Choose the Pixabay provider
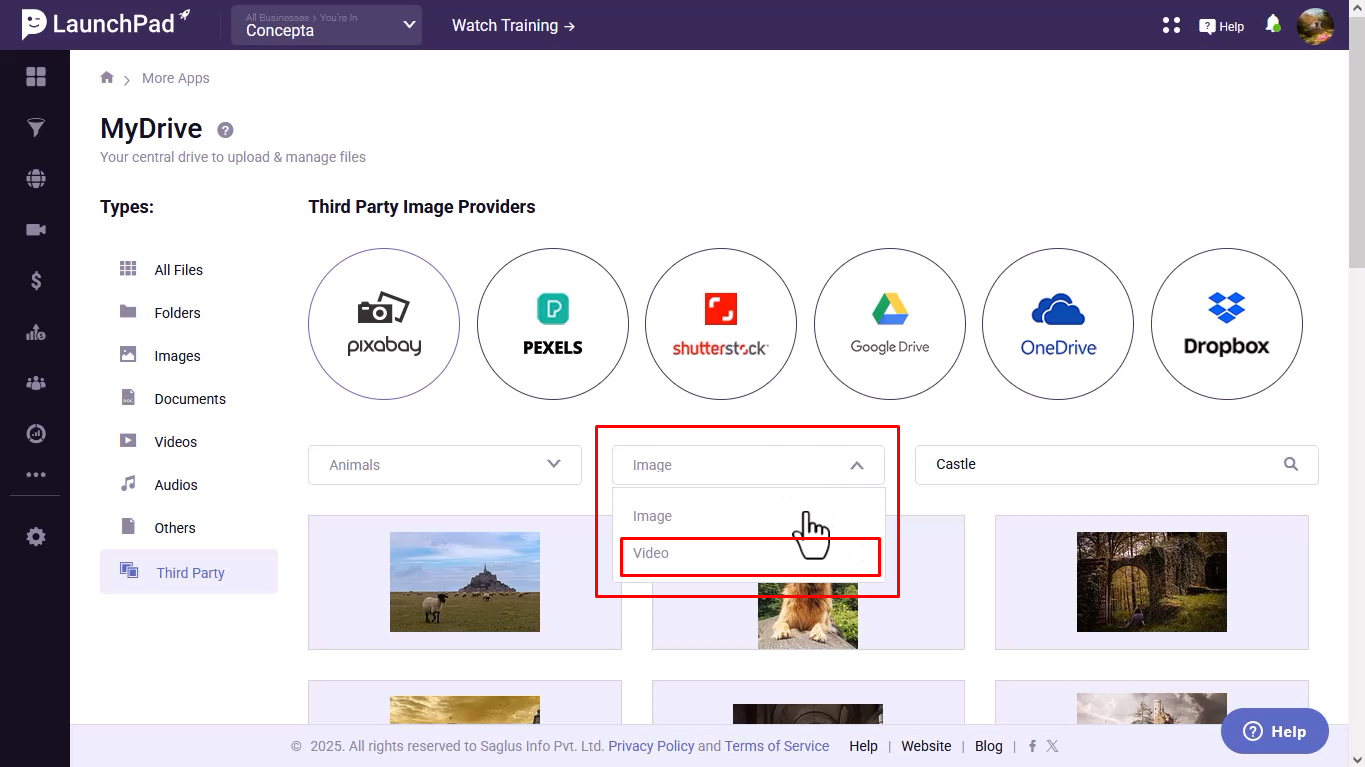 (384, 324)
